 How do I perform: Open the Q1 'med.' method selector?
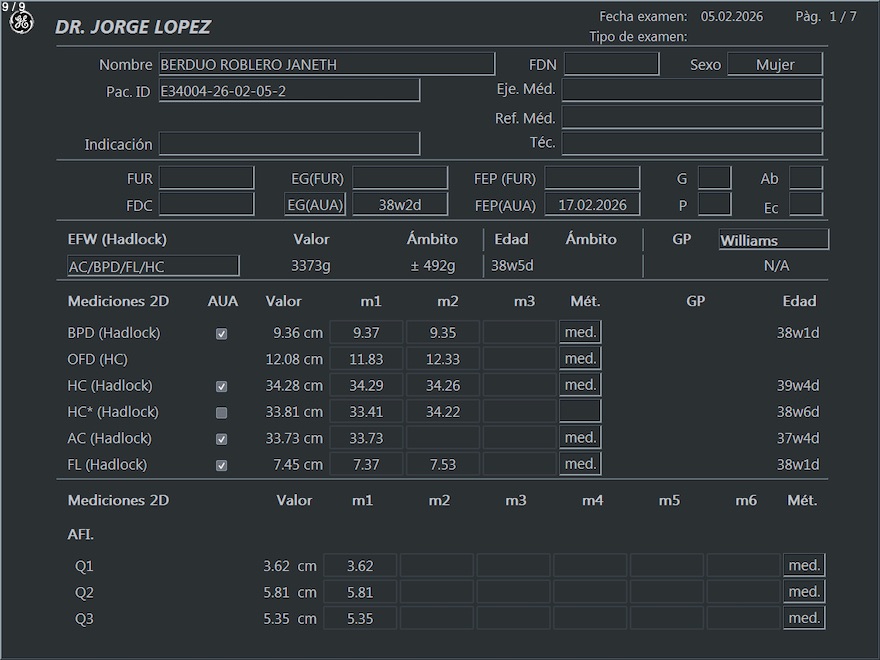tap(804, 565)
